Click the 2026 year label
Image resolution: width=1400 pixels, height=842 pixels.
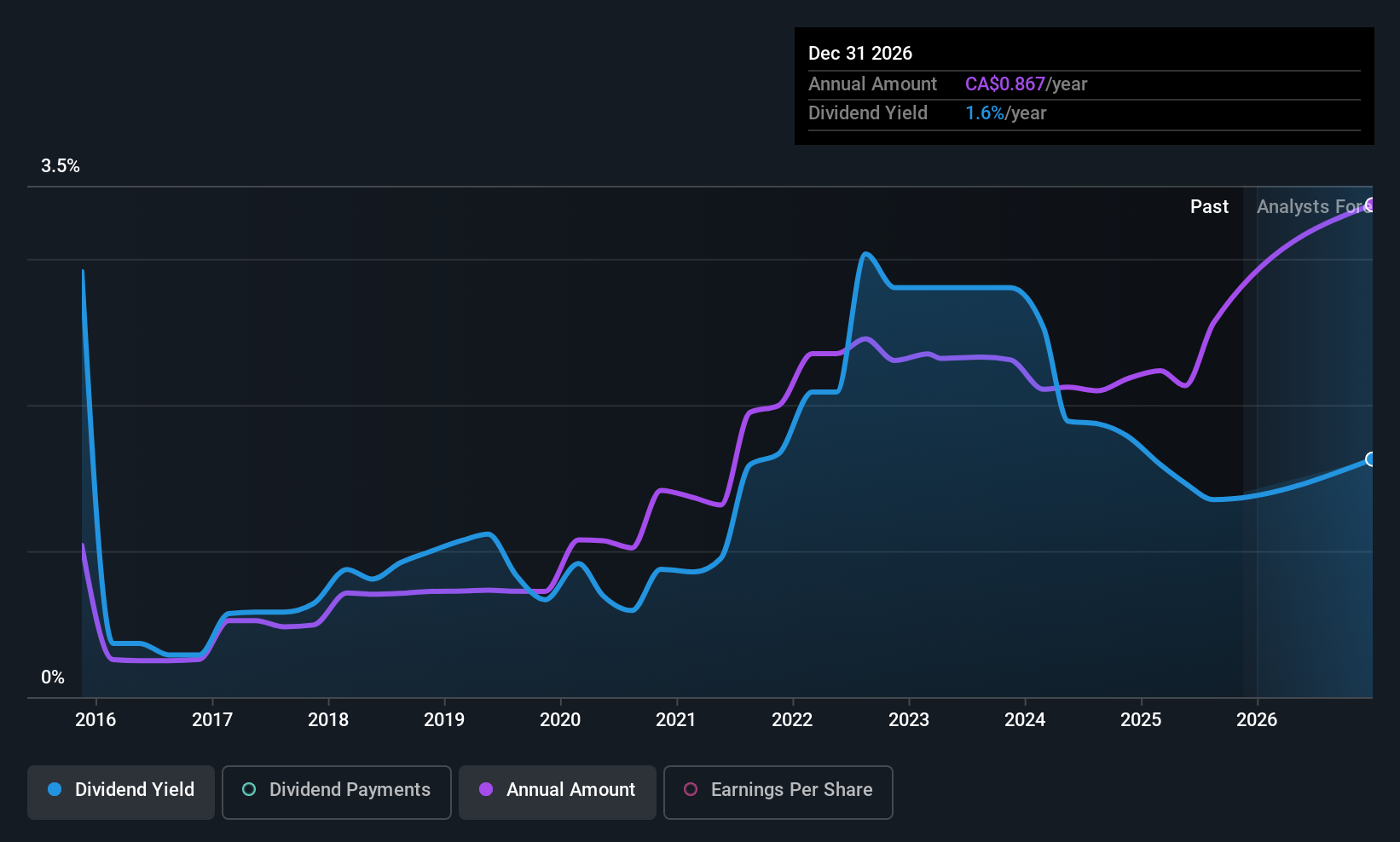1257,720
